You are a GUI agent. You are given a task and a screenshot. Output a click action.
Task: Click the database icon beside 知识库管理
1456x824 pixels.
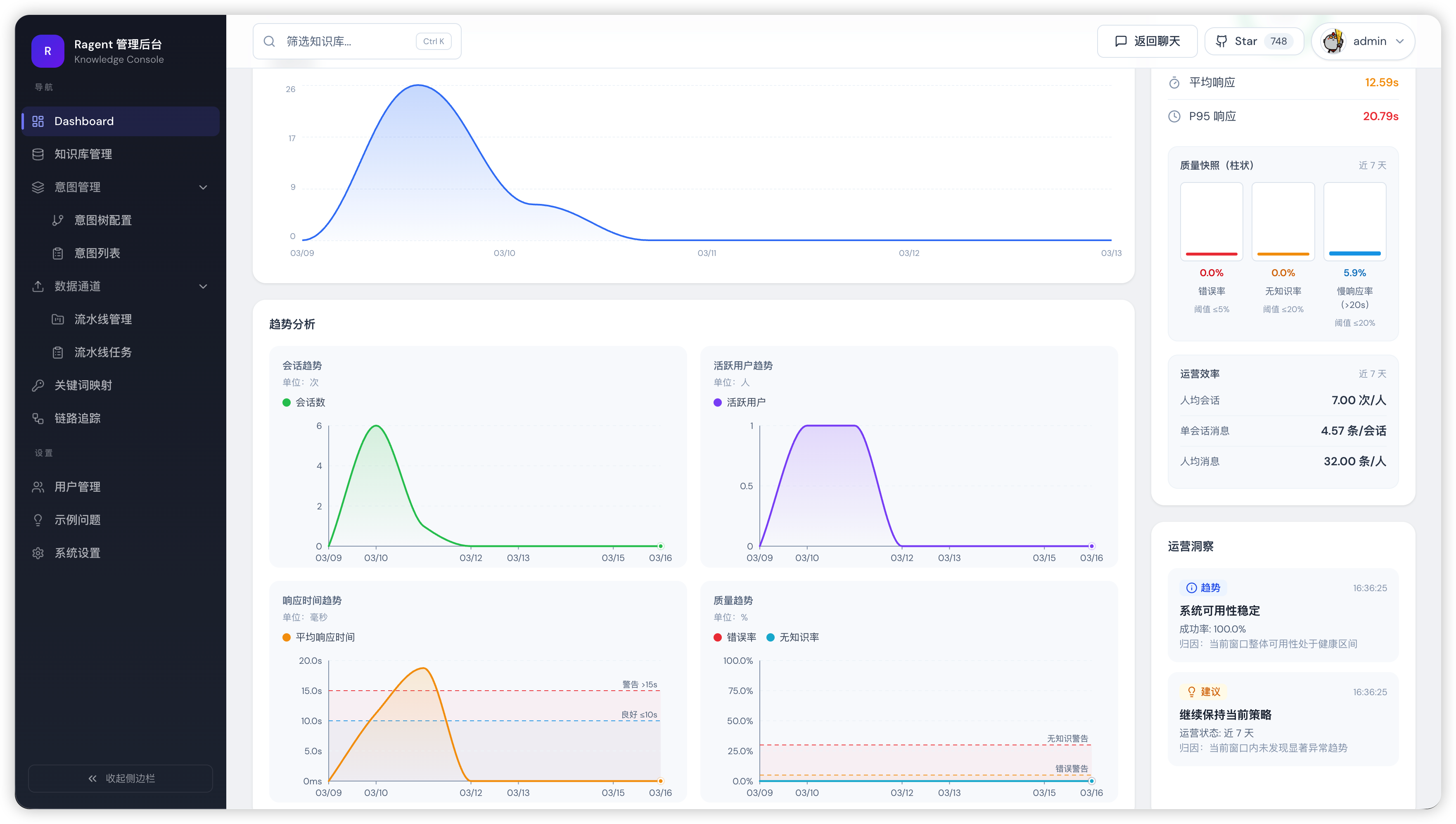point(38,154)
